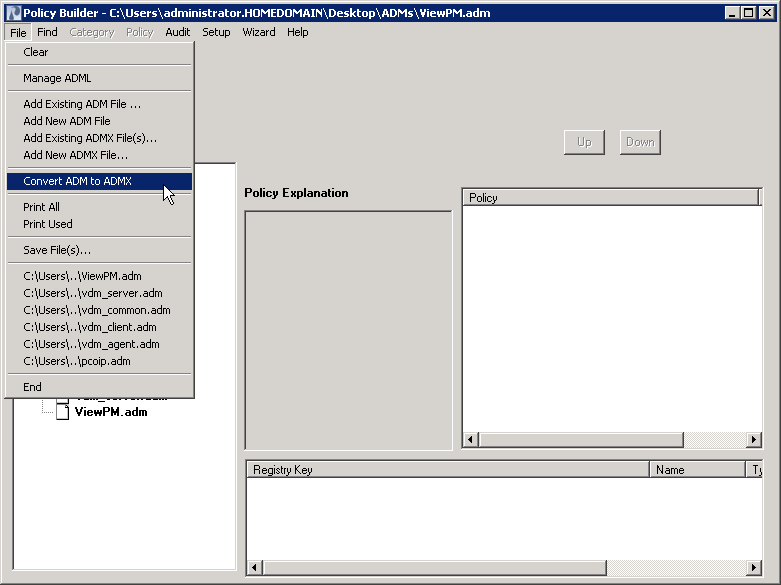Viewport: 781px width, 585px height.
Task: Choose Add New ADMX File option
Action: click(76, 155)
